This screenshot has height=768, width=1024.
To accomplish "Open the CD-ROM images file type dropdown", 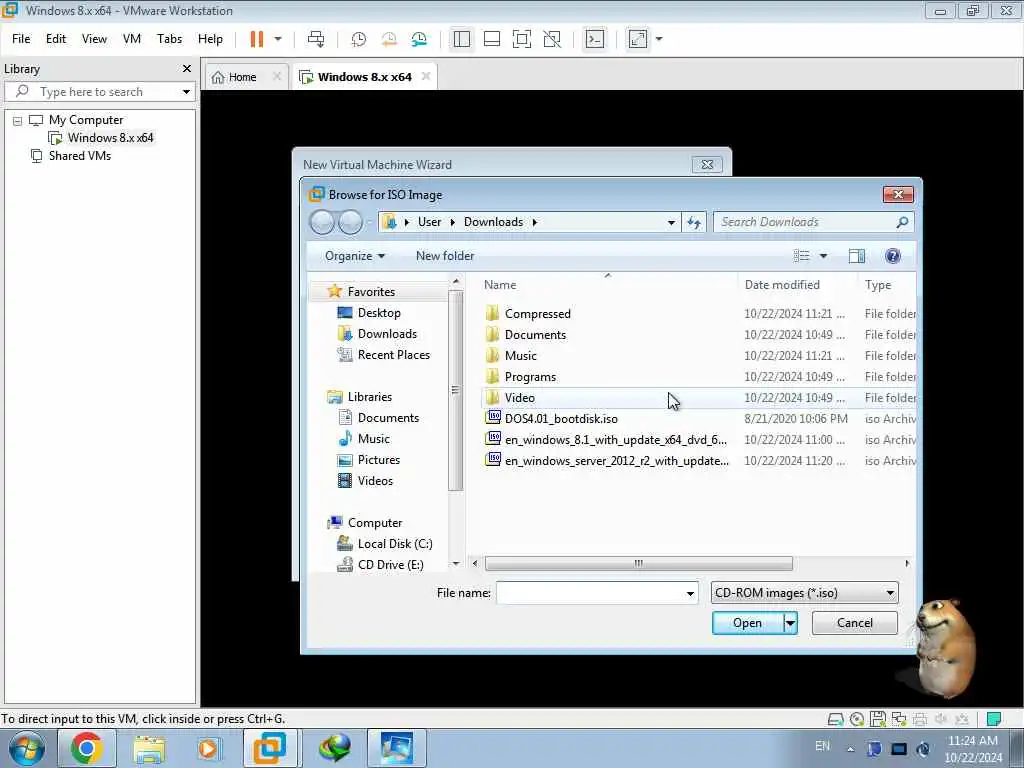I will [805, 593].
